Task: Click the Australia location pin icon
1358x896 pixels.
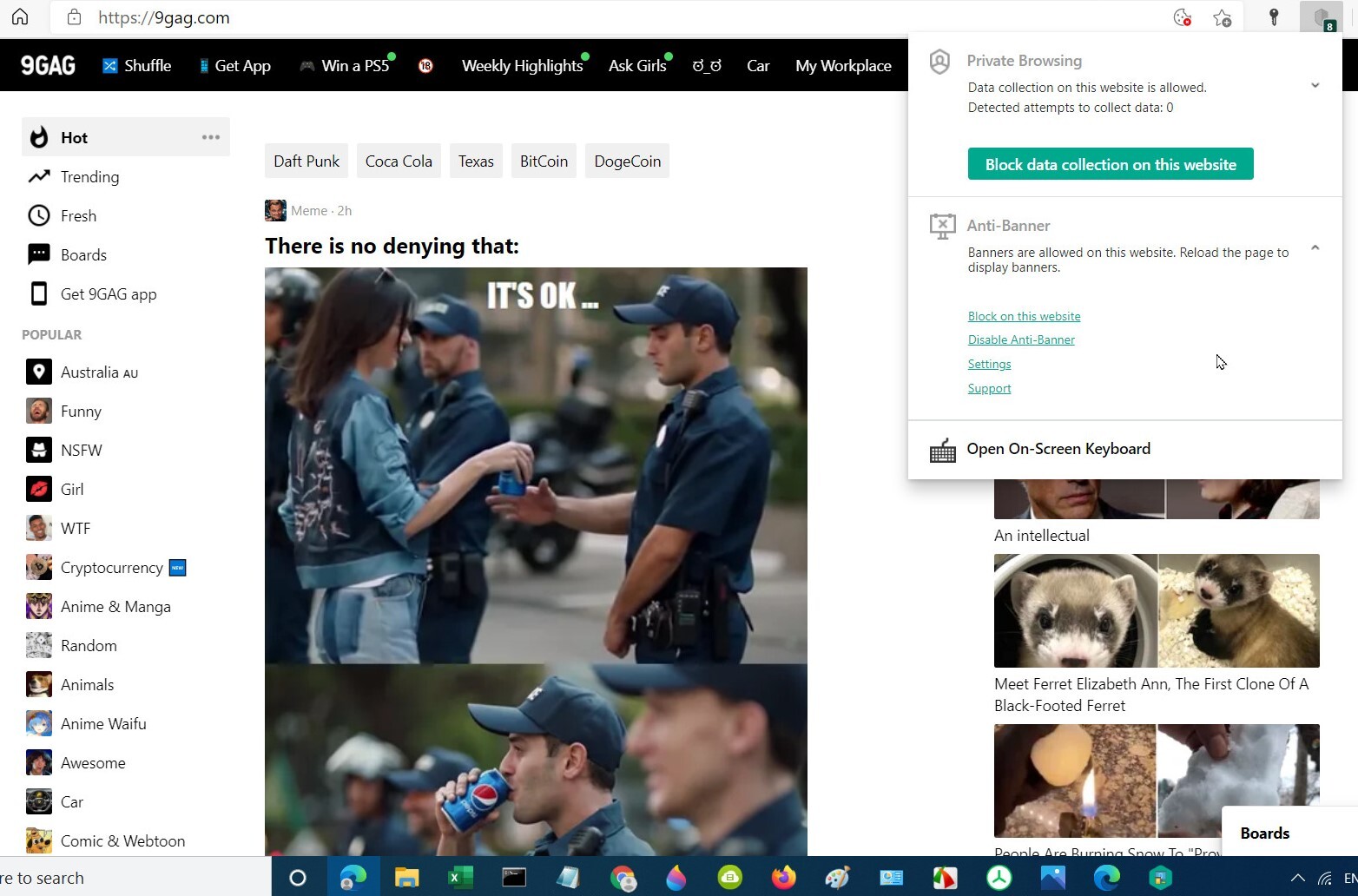Action: click(x=39, y=372)
